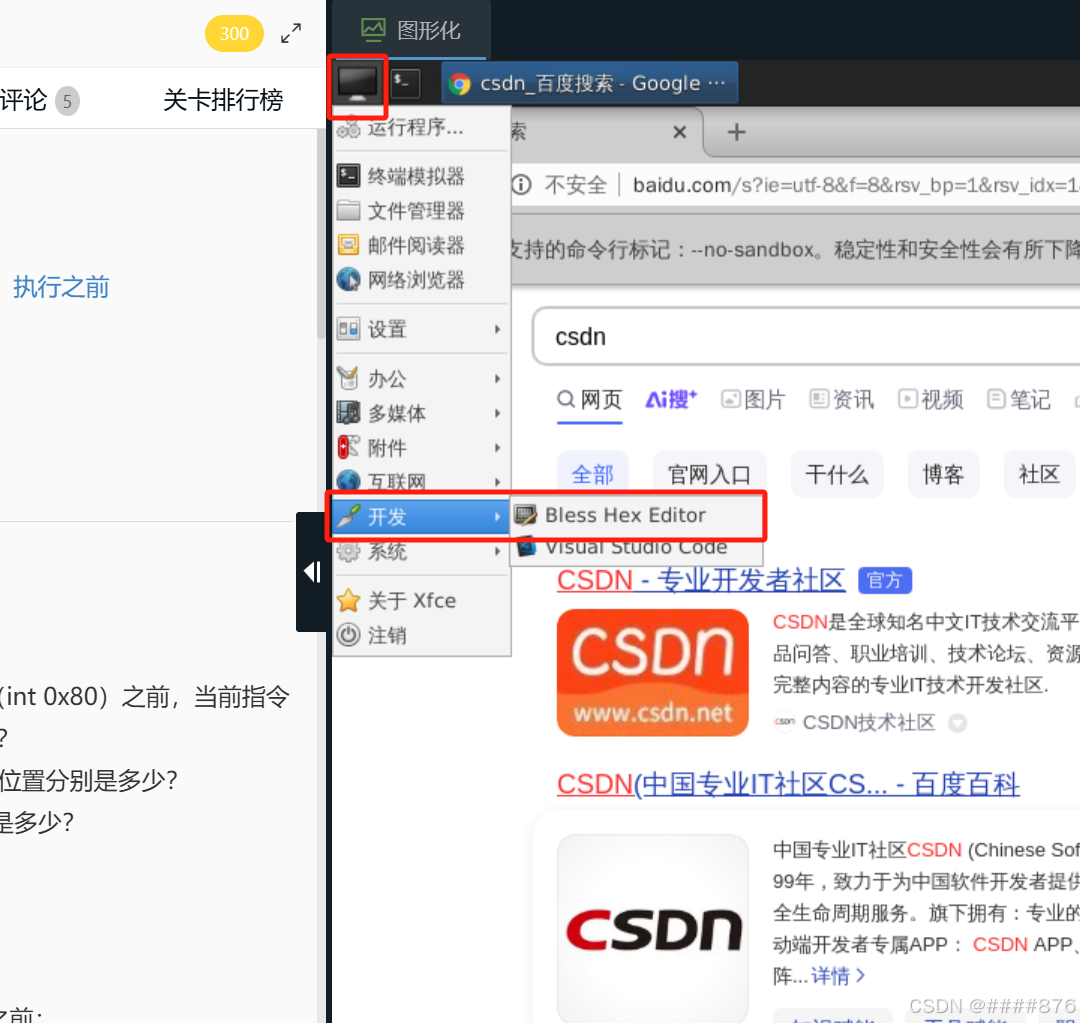Open a new browser tab with the plus button
Screen dimensions: 1080x1023
tap(738, 131)
